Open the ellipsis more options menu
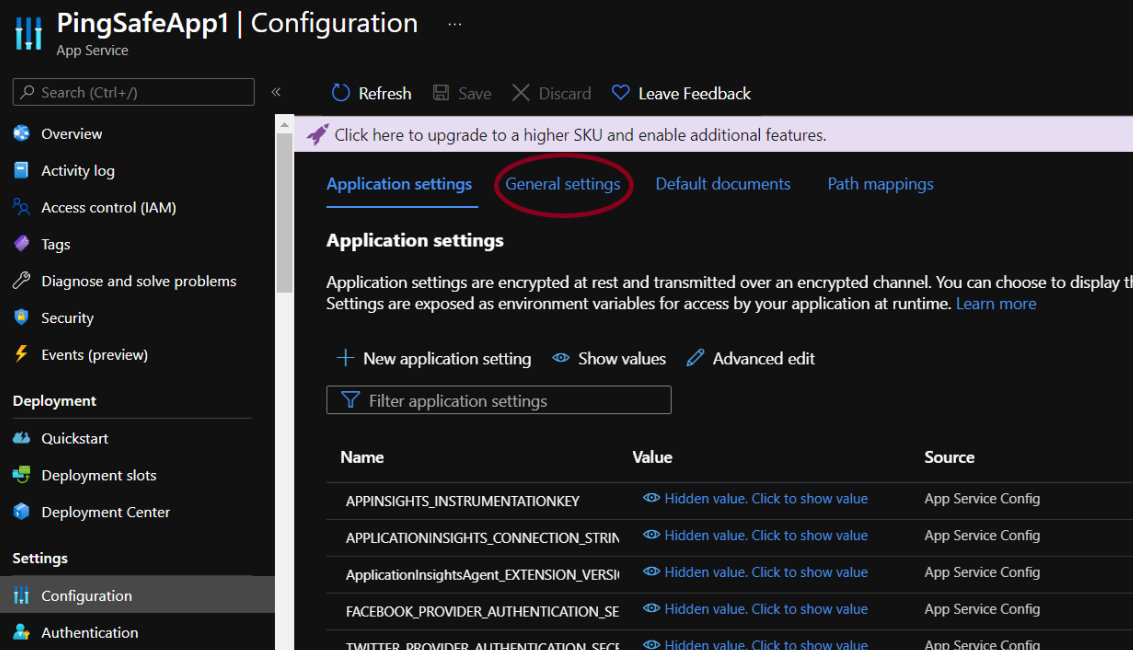 pos(455,24)
